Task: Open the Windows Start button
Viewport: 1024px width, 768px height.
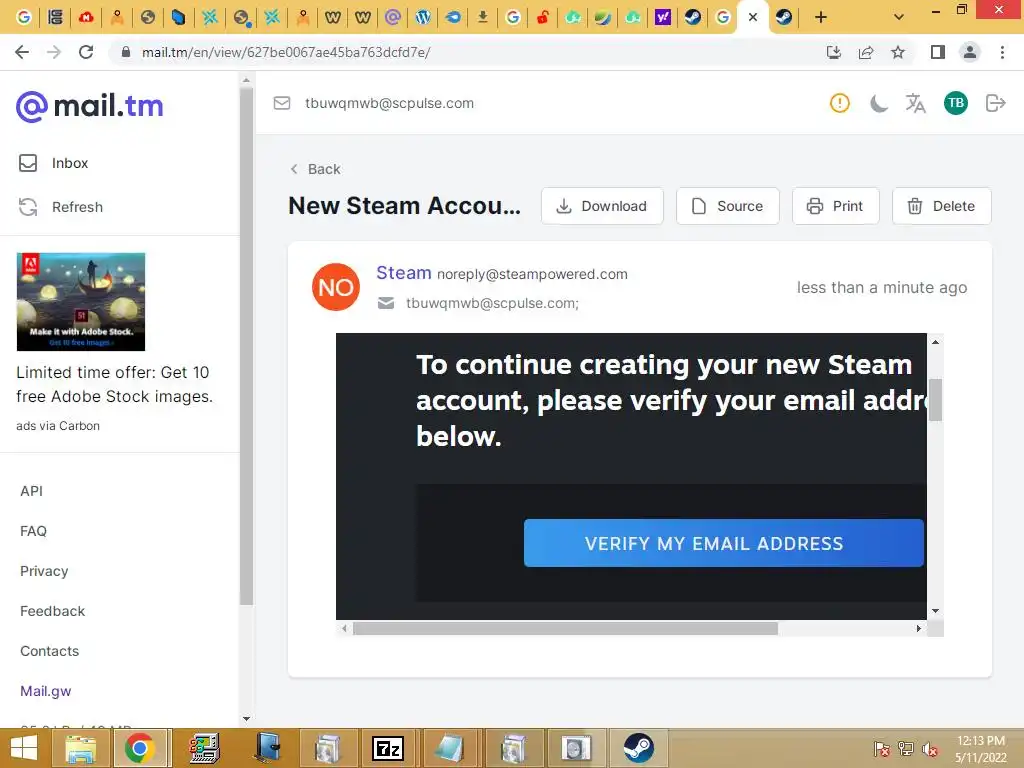Action: point(24,748)
